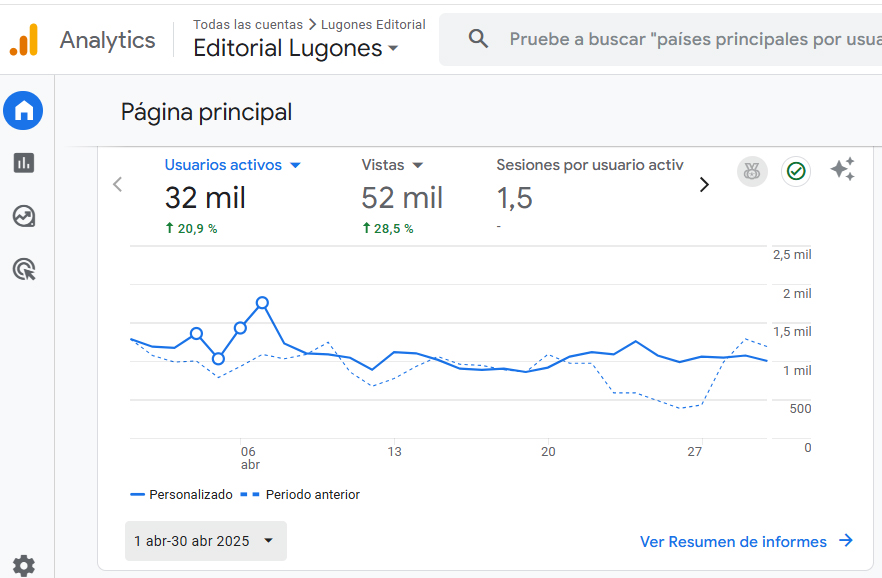882x578 pixels.
Task: Click the 2,5 mil y-axis label
Action: pyautogui.click(x=792, y=255)
